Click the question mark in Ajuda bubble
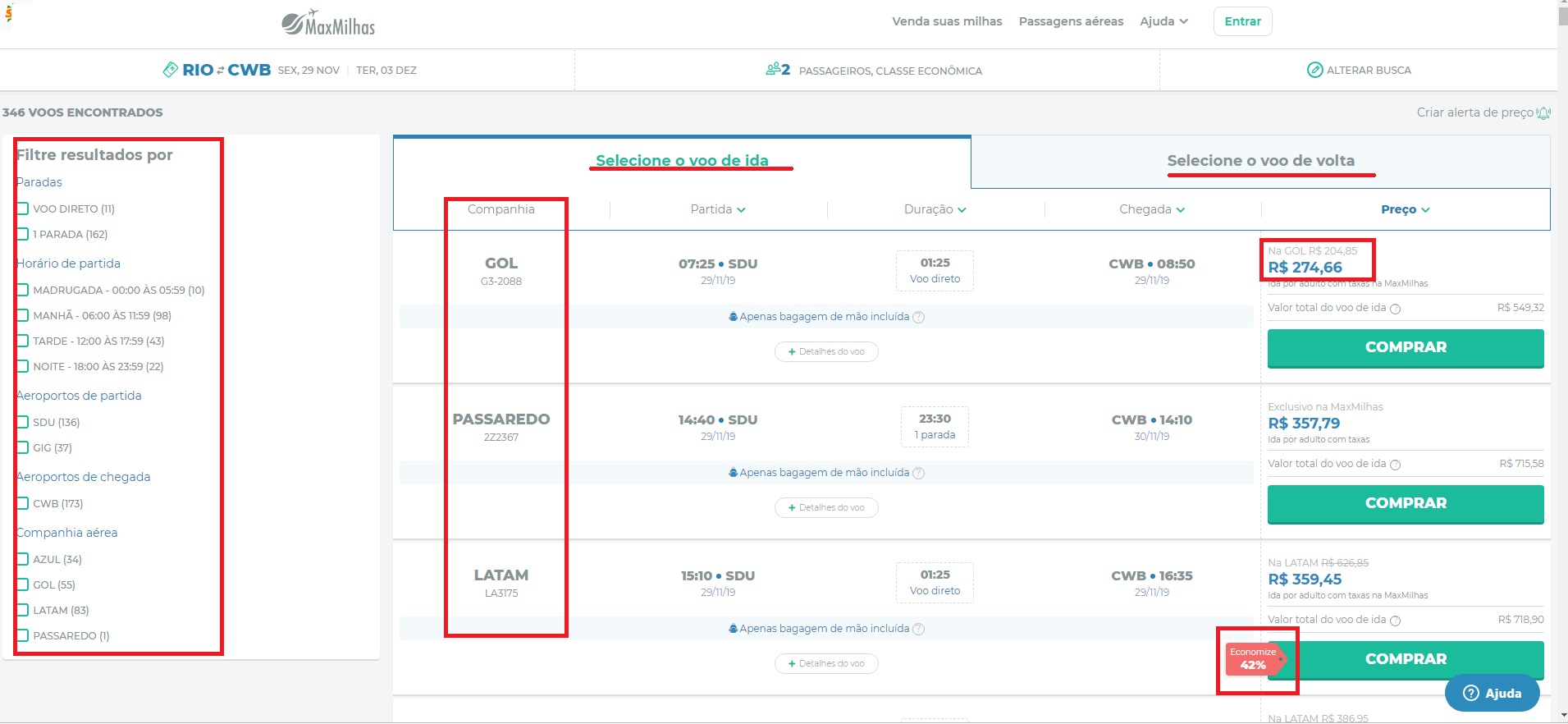This screenshot has height=724, width=1568. (x=1470, y=693)
